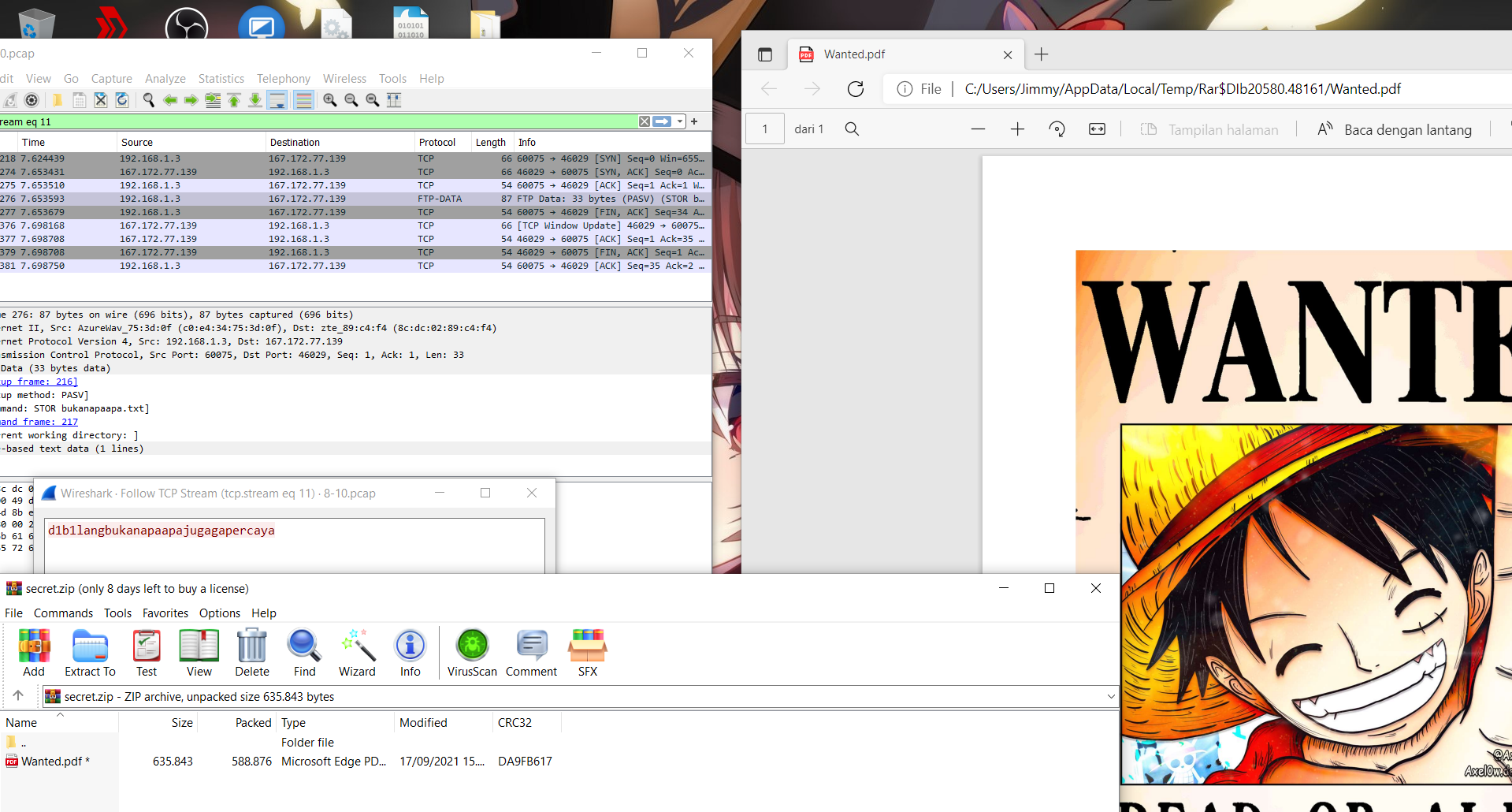The width and height of the screenshot is (1512, 812).
Task: Rotate the PDF page
Action: [1057, 129]
